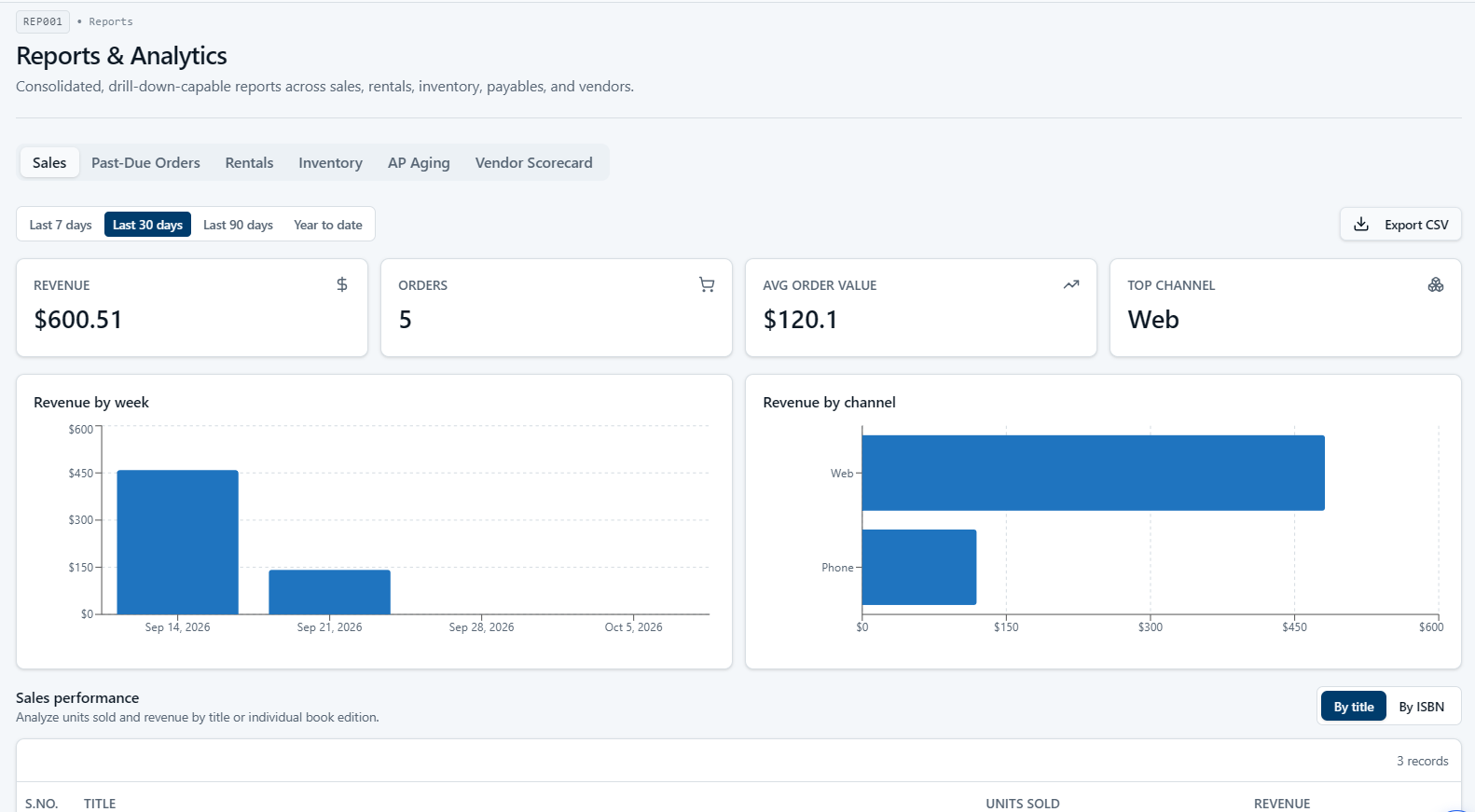1475x812 pixels.
Task: Open the Past-Due Orders tab
Action: pyautogui.click(x=145, y=162)
